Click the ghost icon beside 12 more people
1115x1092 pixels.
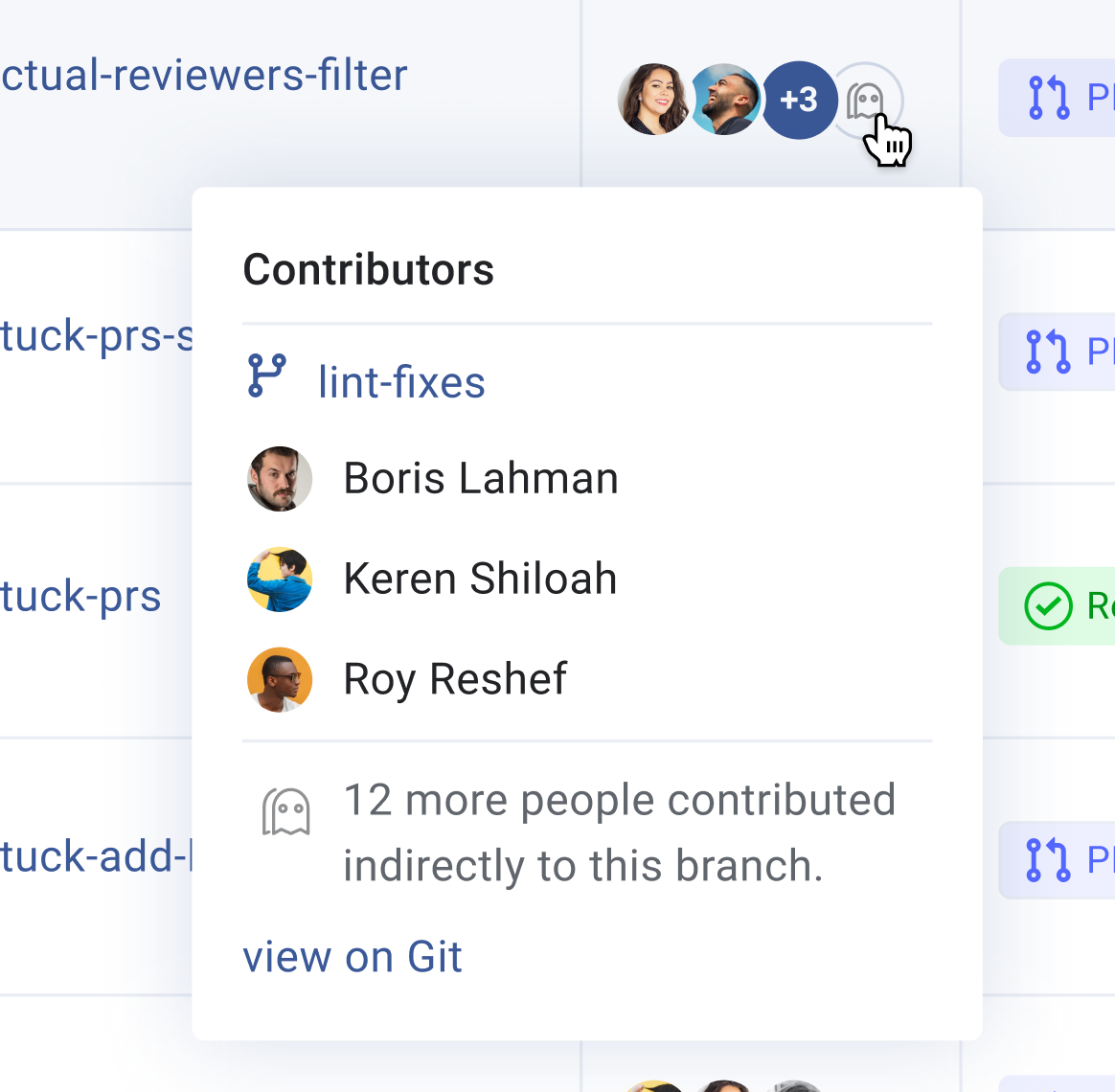point(285,811)
